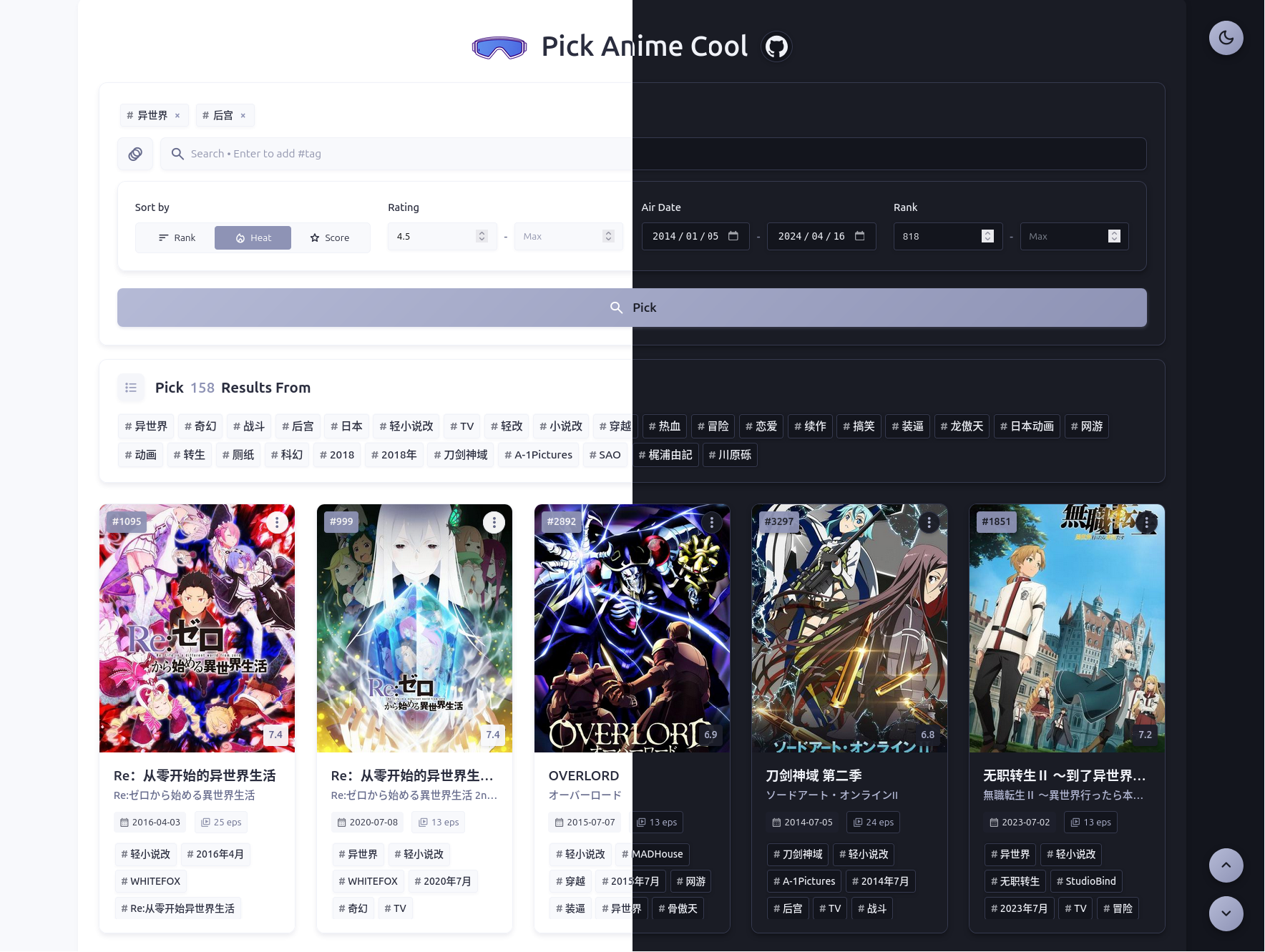Click the magnifier icon inside the search field
The width and height of the screenshot is (1265, 952).
(177, 153)
